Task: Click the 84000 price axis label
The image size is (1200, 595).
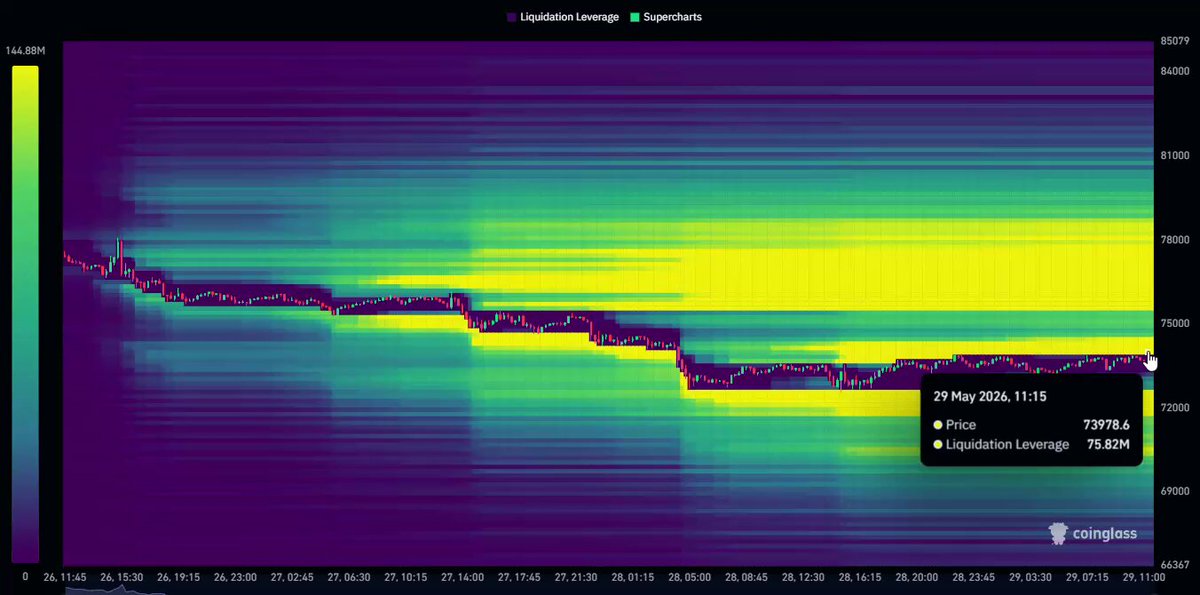Action: (x=1174, y=71)
